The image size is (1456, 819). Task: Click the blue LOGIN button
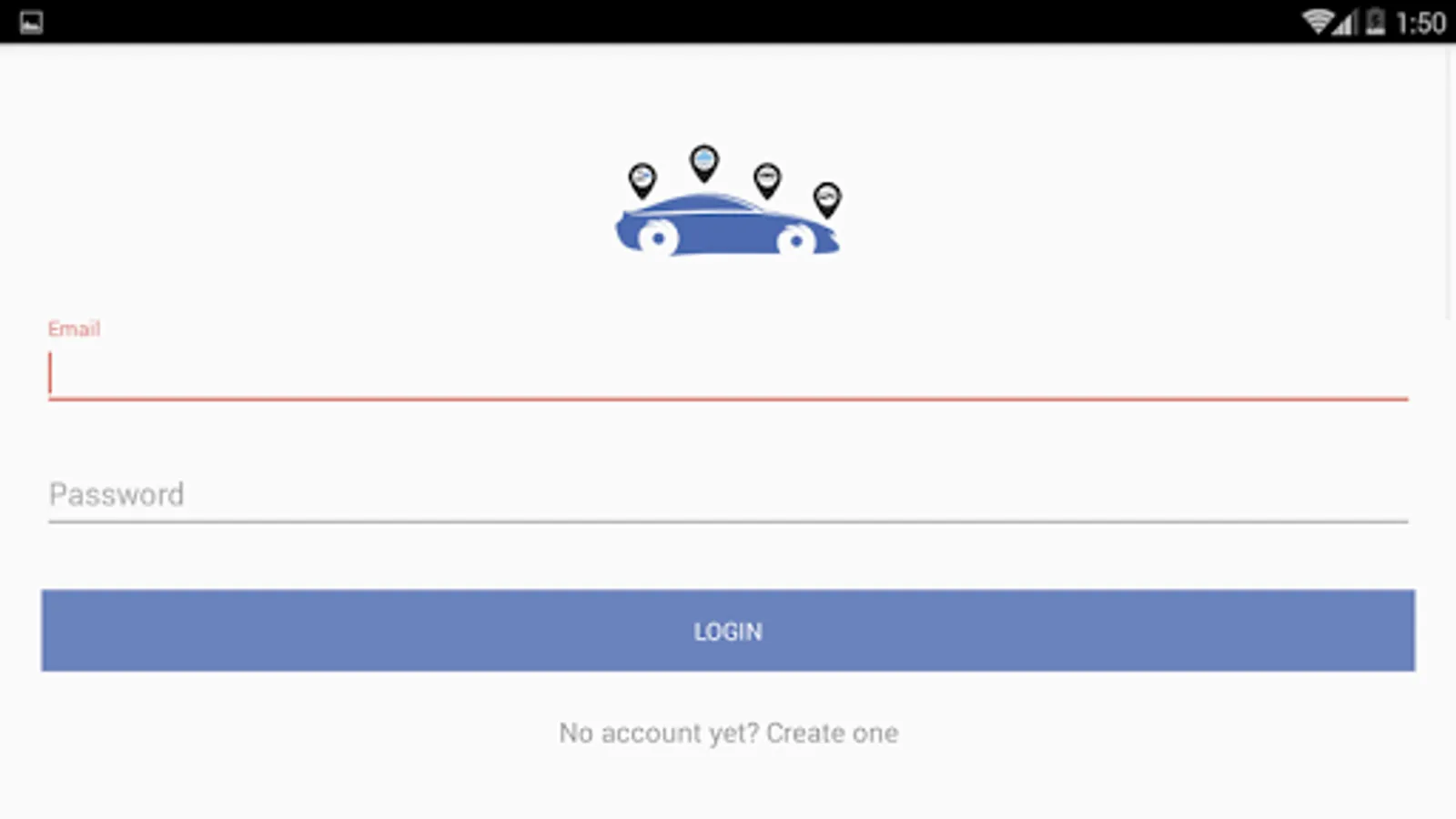[x=728, y=631]
